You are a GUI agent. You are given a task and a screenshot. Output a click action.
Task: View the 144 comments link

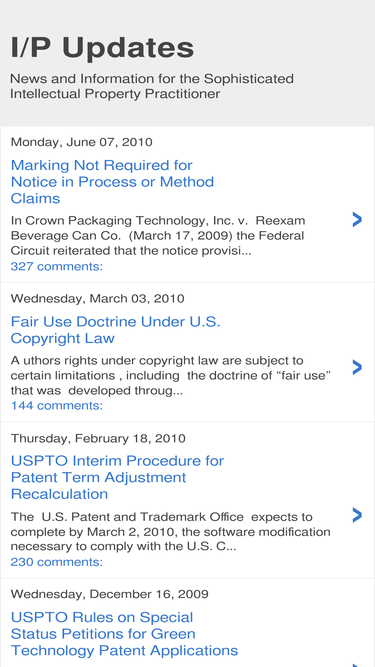click(x=57, y=405)
